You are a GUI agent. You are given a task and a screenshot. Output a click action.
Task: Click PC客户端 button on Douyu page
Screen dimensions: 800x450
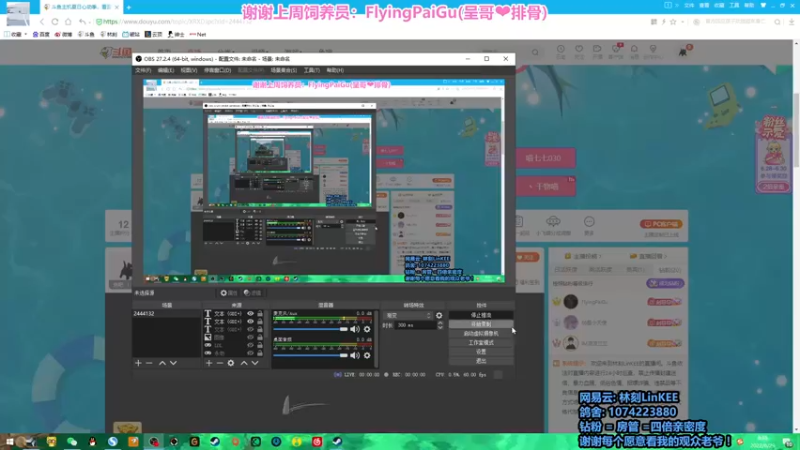click(661, 224)
